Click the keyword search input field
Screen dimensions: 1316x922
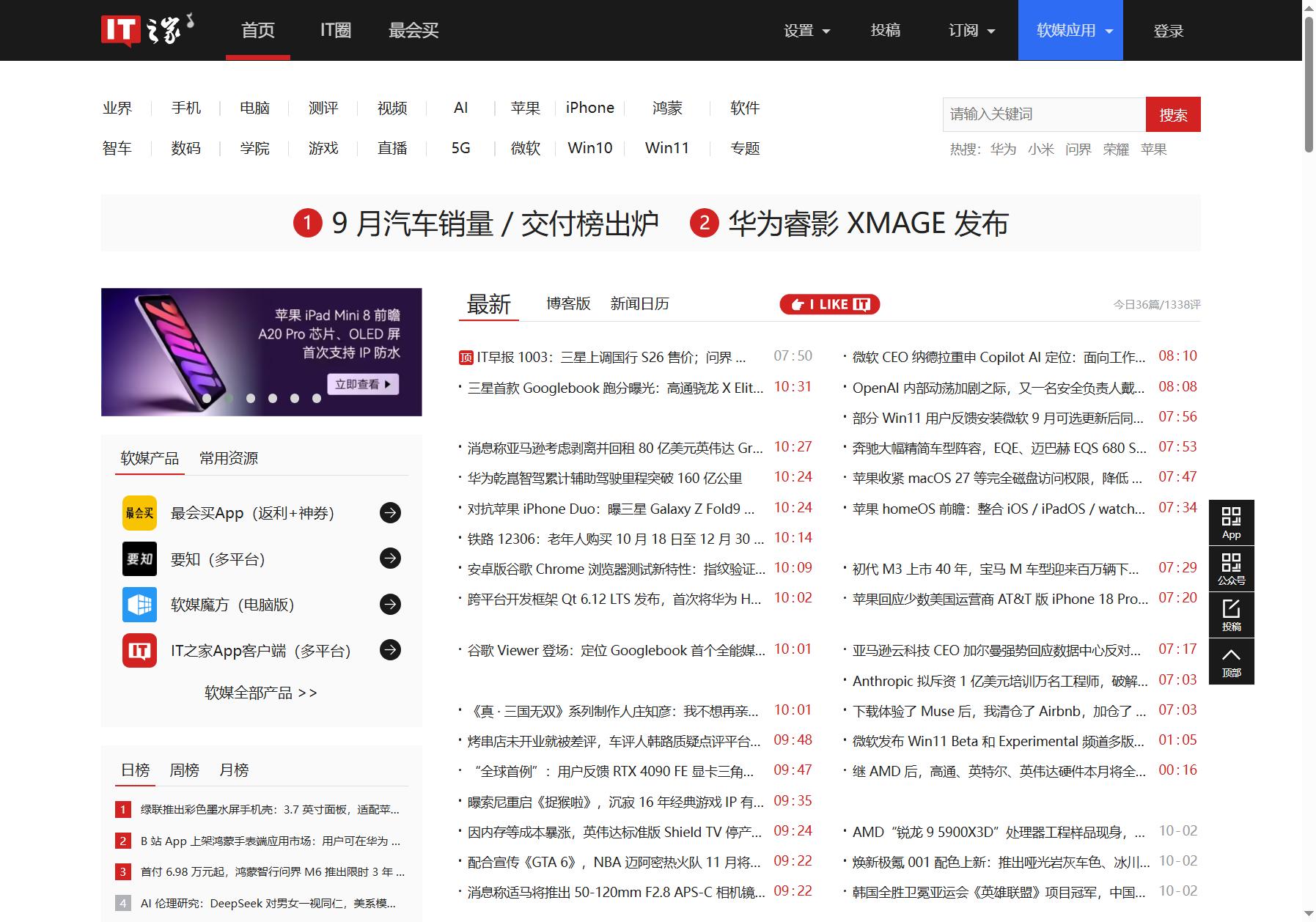[1044, 114]
